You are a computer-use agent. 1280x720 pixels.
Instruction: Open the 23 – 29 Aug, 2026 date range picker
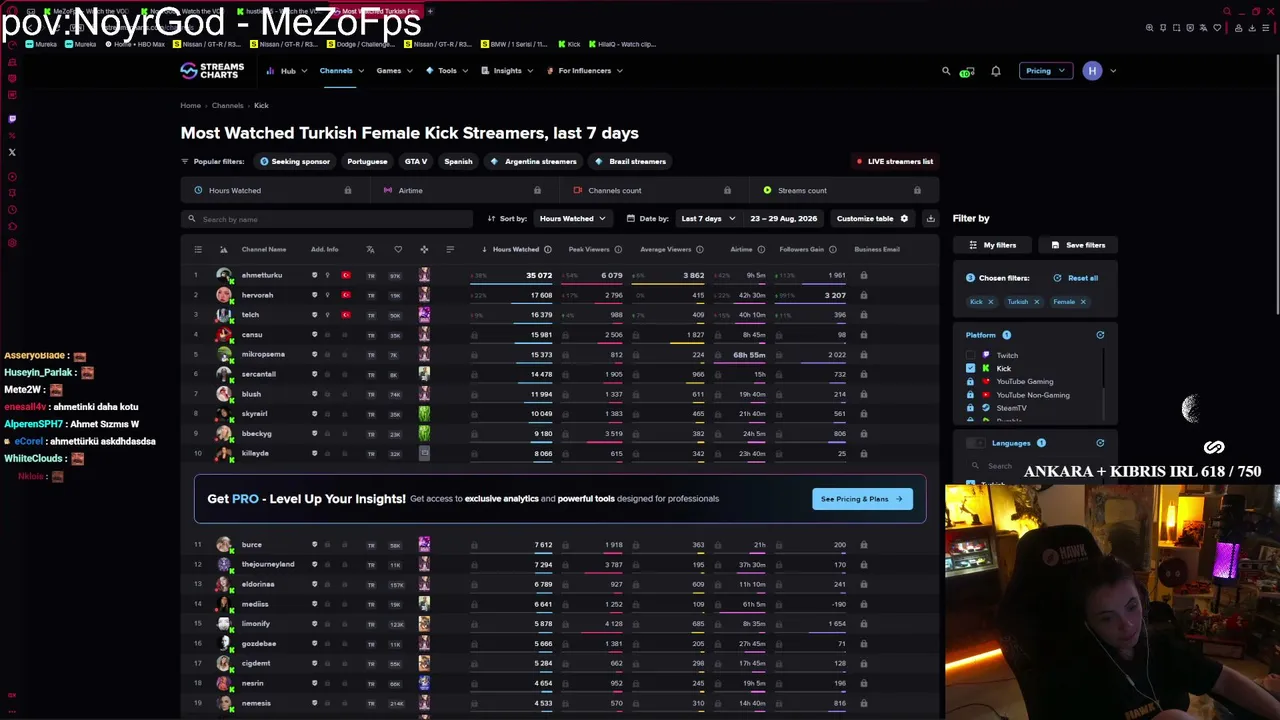tap(783, 219)
